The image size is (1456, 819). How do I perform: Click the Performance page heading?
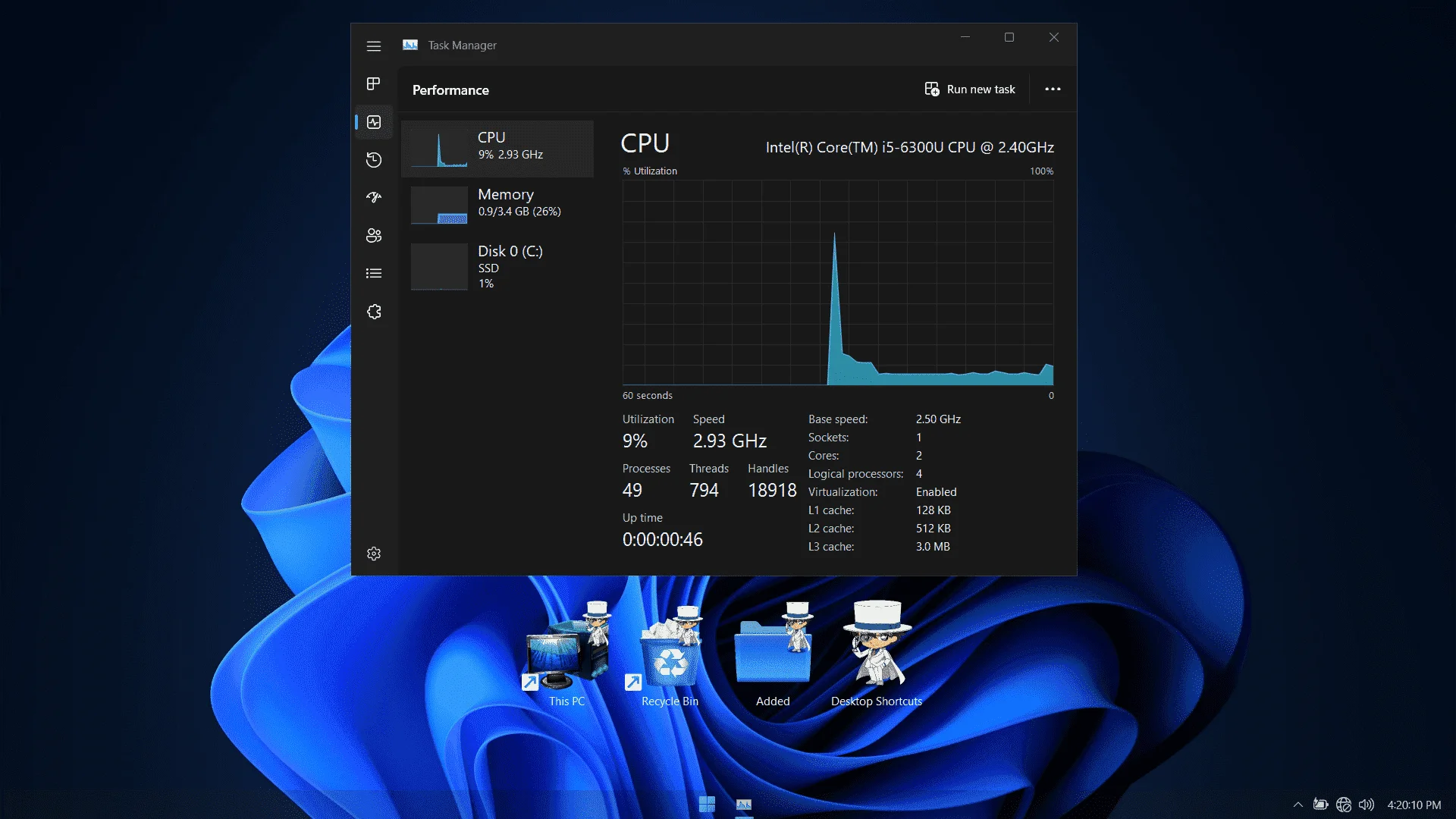[450, 90]
